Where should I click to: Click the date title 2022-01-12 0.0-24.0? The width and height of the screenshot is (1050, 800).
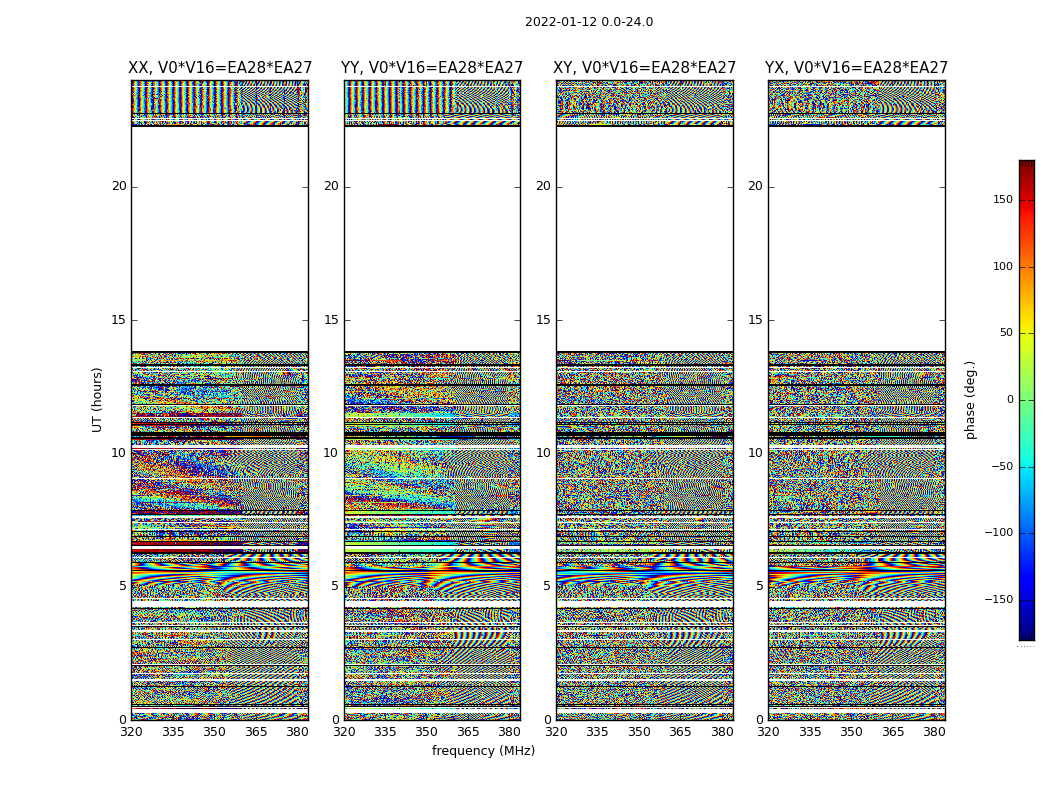pyautogui.click(x=589, y=22)
